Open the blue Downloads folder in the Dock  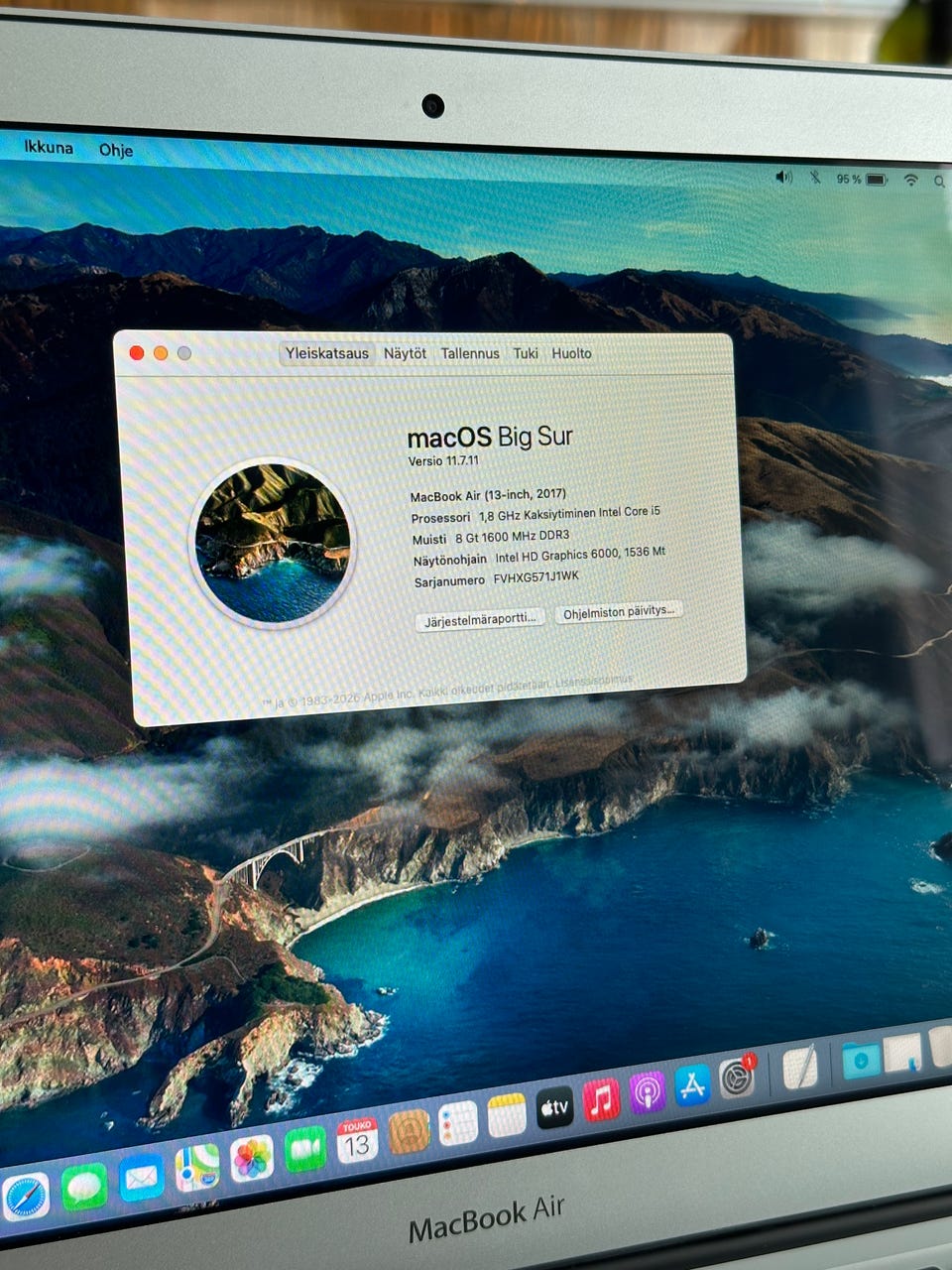click(x=861, y=1060)
